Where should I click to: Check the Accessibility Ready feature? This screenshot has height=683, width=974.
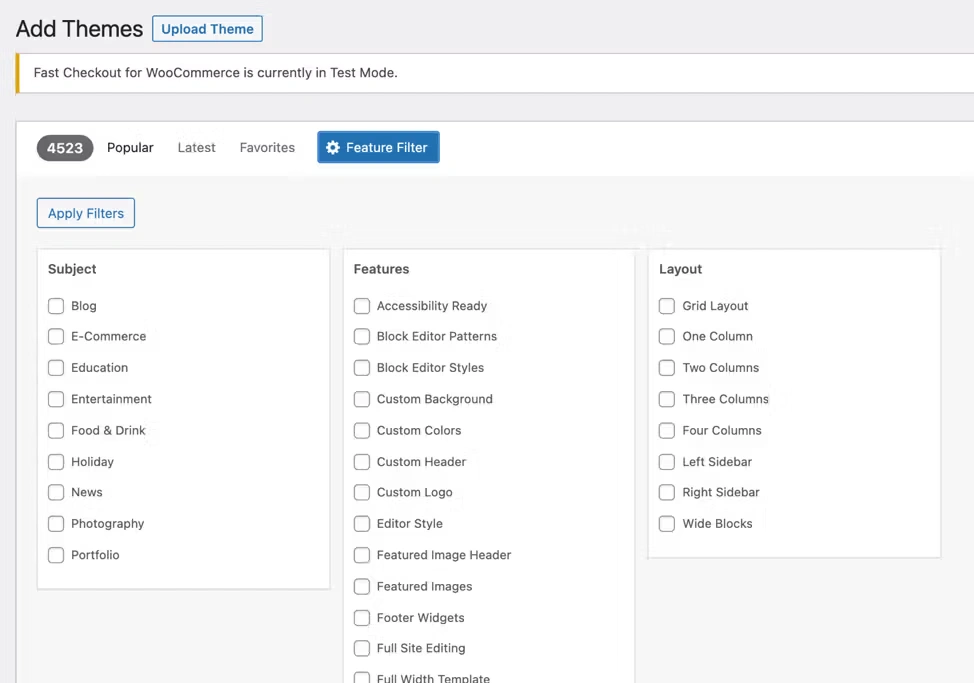tap(362, 306)
